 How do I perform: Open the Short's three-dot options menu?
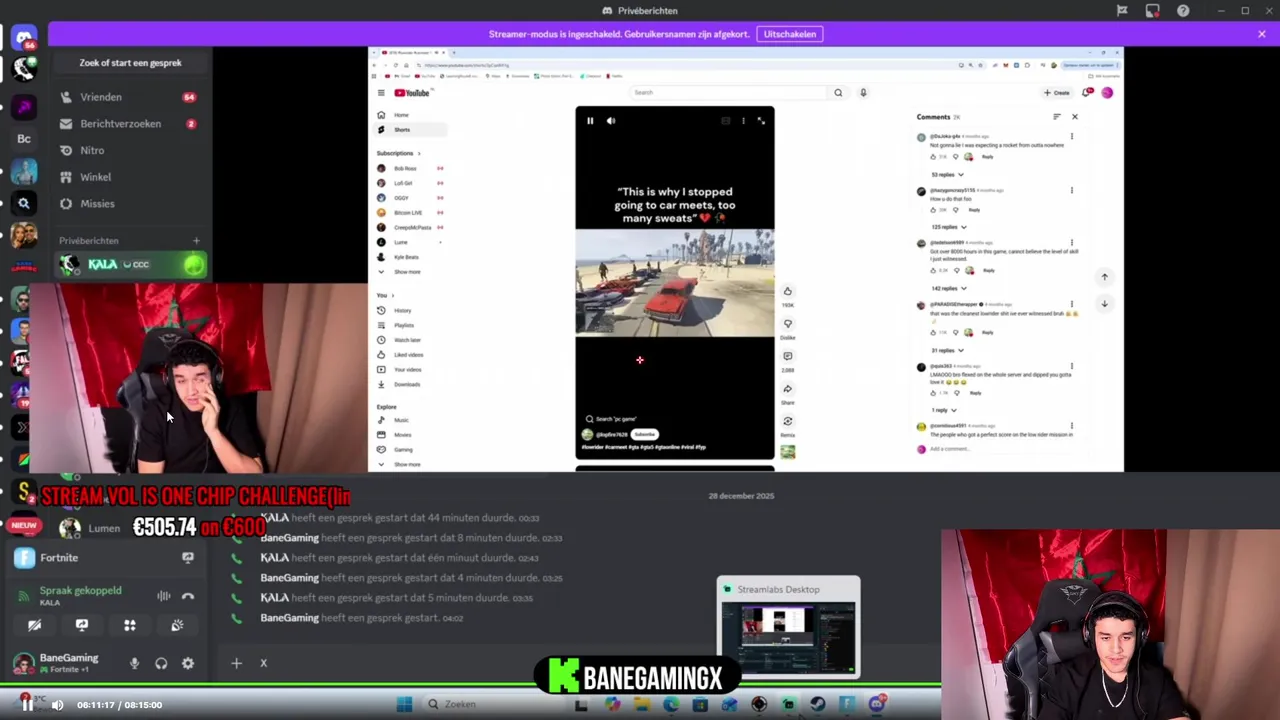pyautogui.click(x=743, y=121)
